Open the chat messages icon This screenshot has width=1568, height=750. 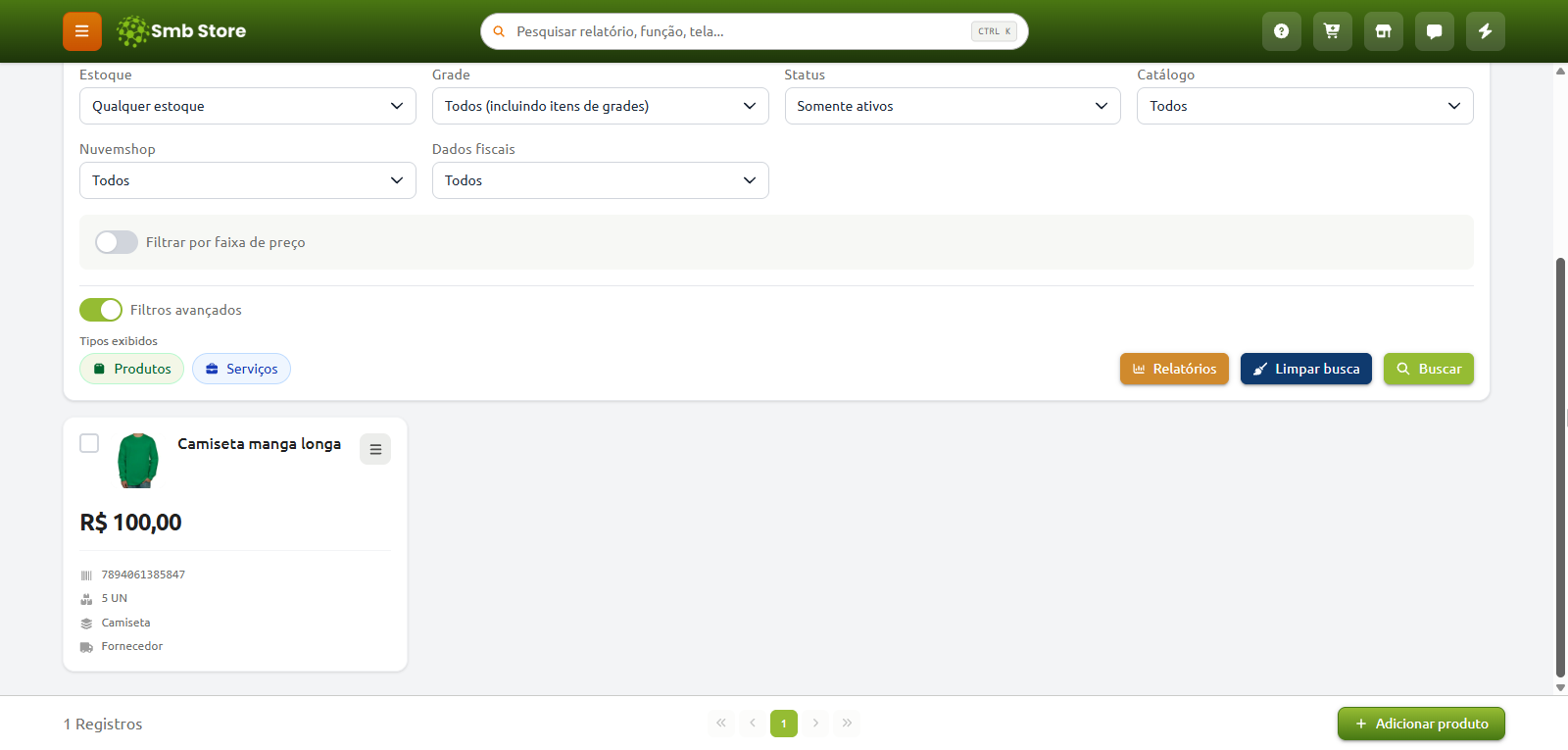coord(1435,31)
